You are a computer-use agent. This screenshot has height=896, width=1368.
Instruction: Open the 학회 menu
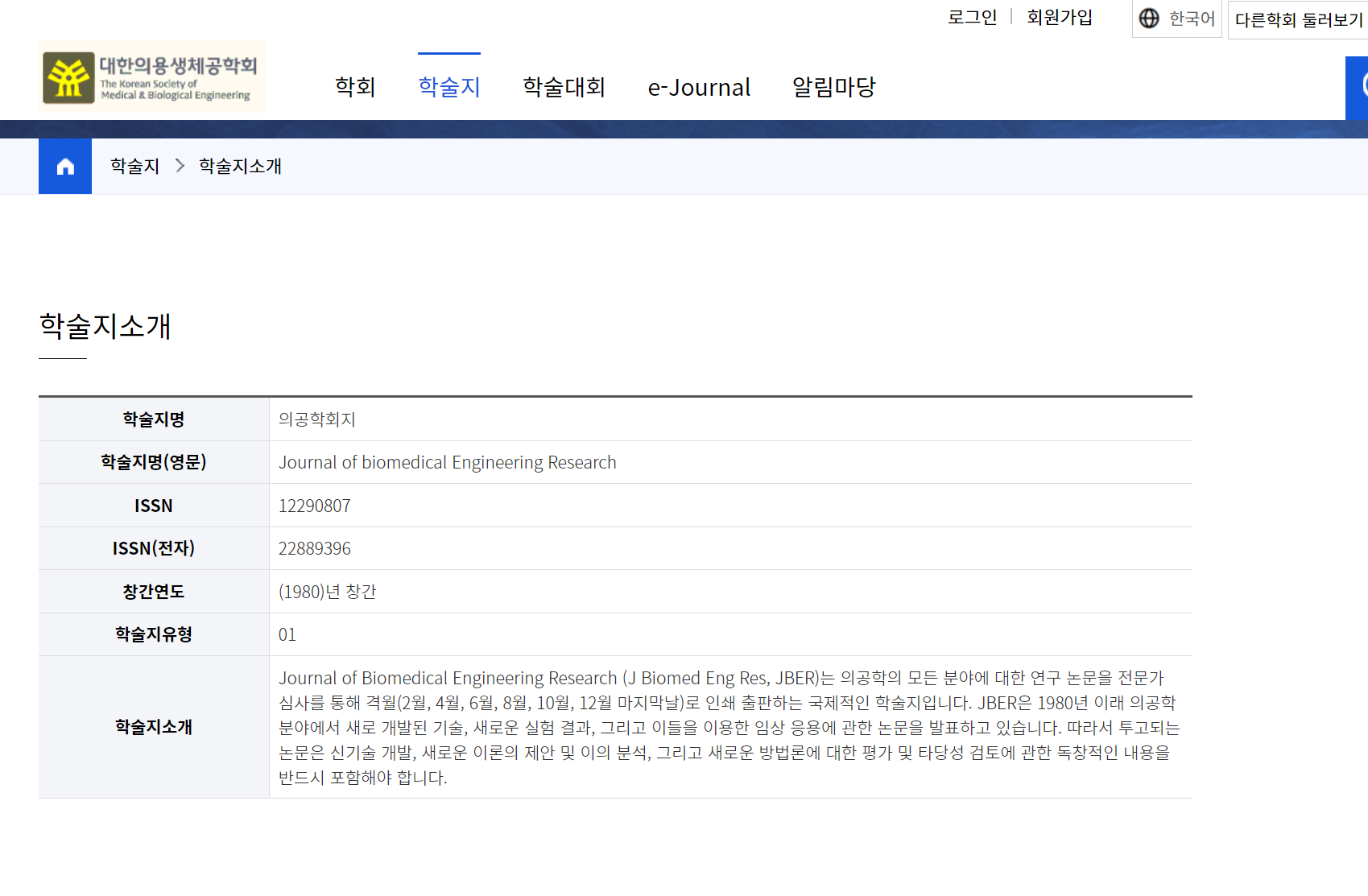click(x=355, y=87)
